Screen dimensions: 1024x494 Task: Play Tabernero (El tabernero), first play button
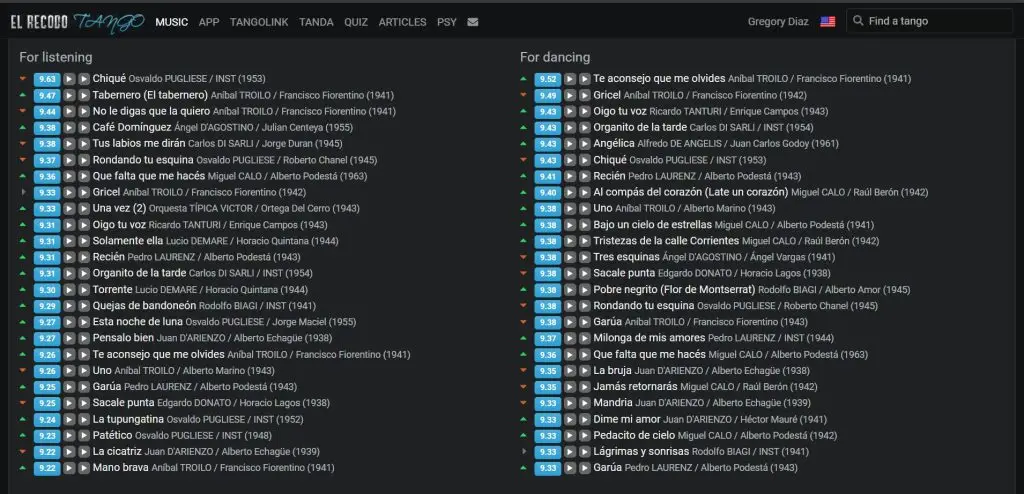pos(69,95)
